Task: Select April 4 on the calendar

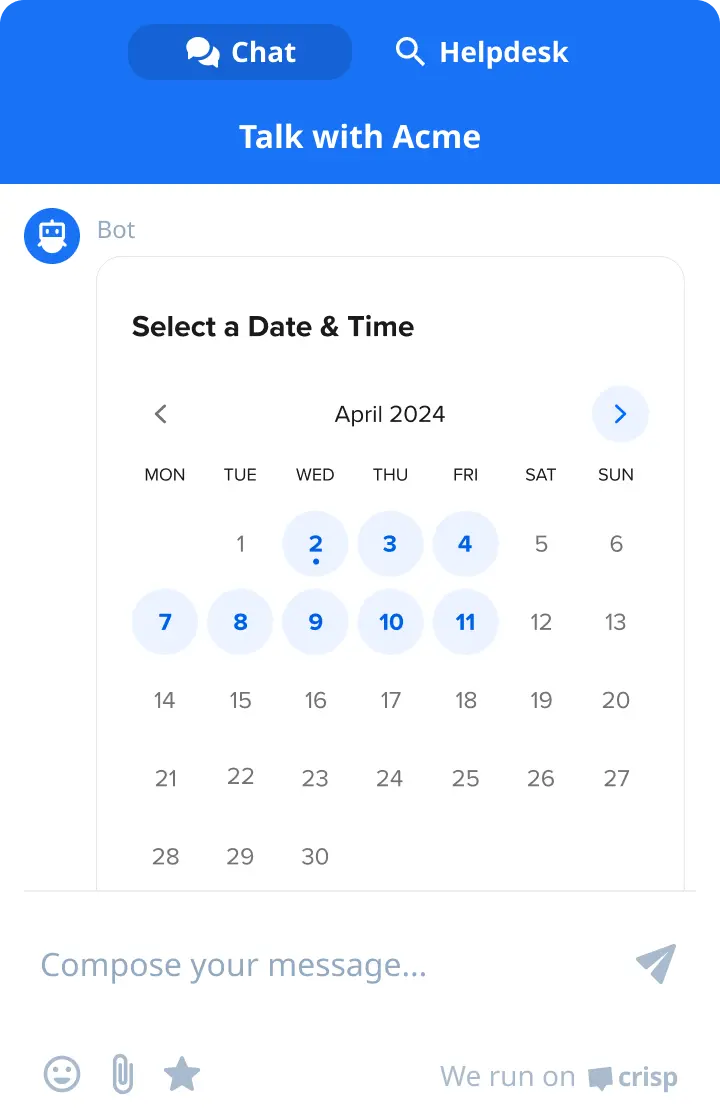Action: [x=465, y=543]
